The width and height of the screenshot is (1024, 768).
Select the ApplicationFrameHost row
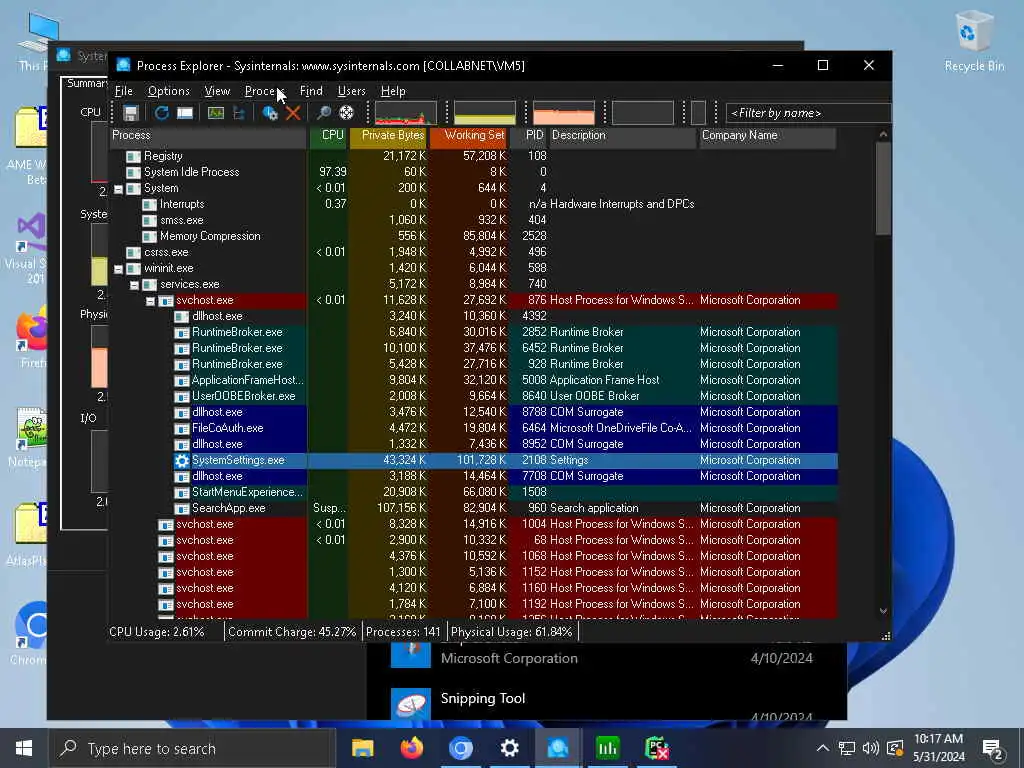coord(473,380)
